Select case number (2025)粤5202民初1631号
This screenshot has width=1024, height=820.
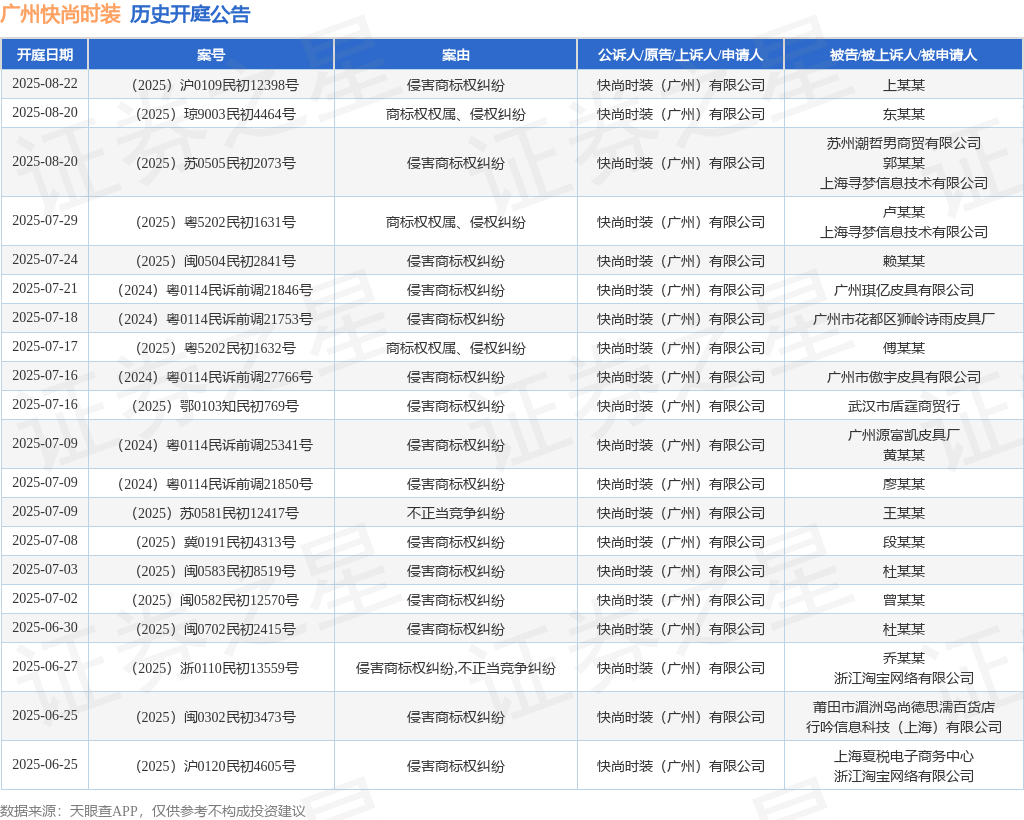click(215, 222)
